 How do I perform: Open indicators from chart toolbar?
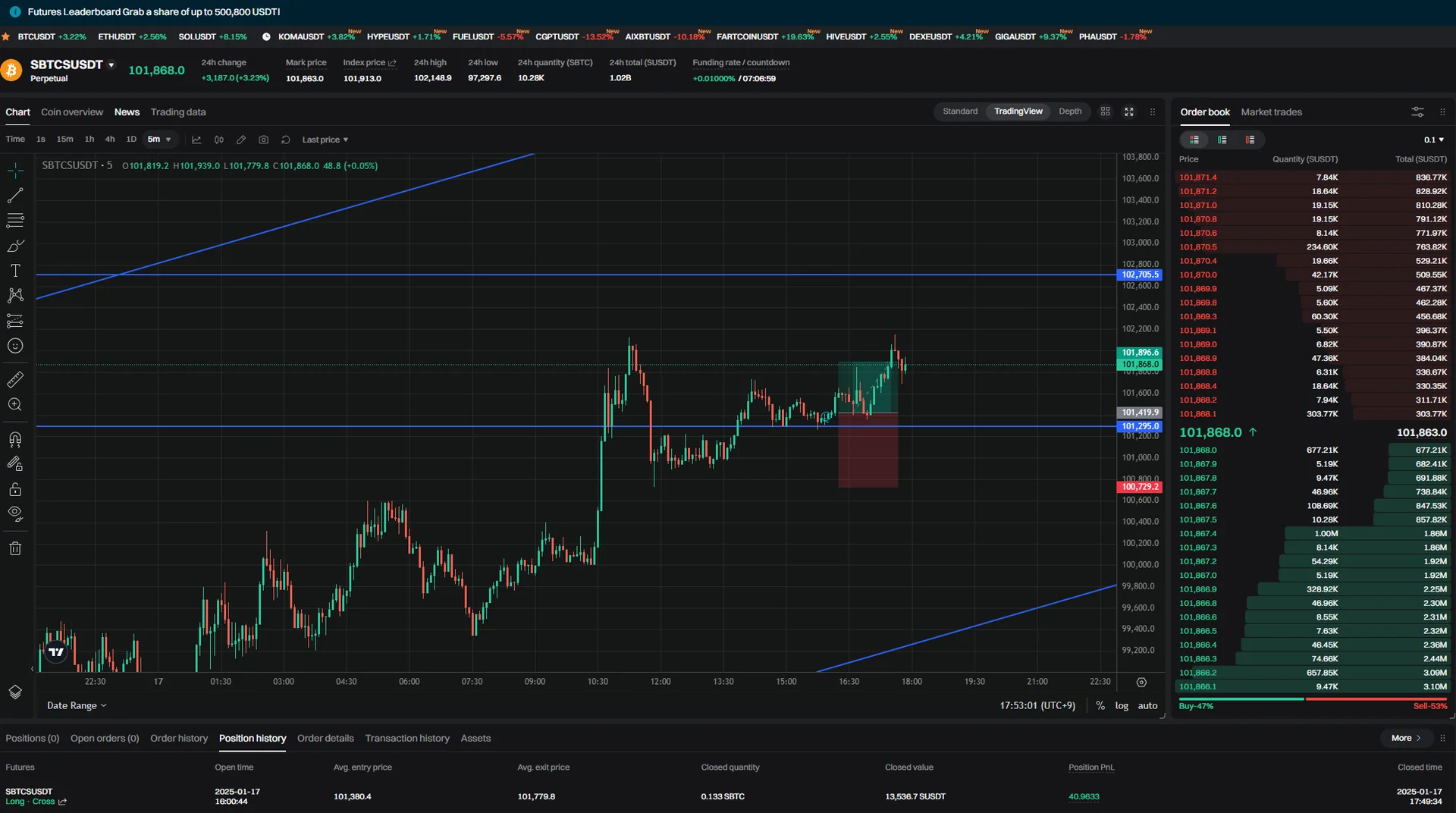coord(196,140)
